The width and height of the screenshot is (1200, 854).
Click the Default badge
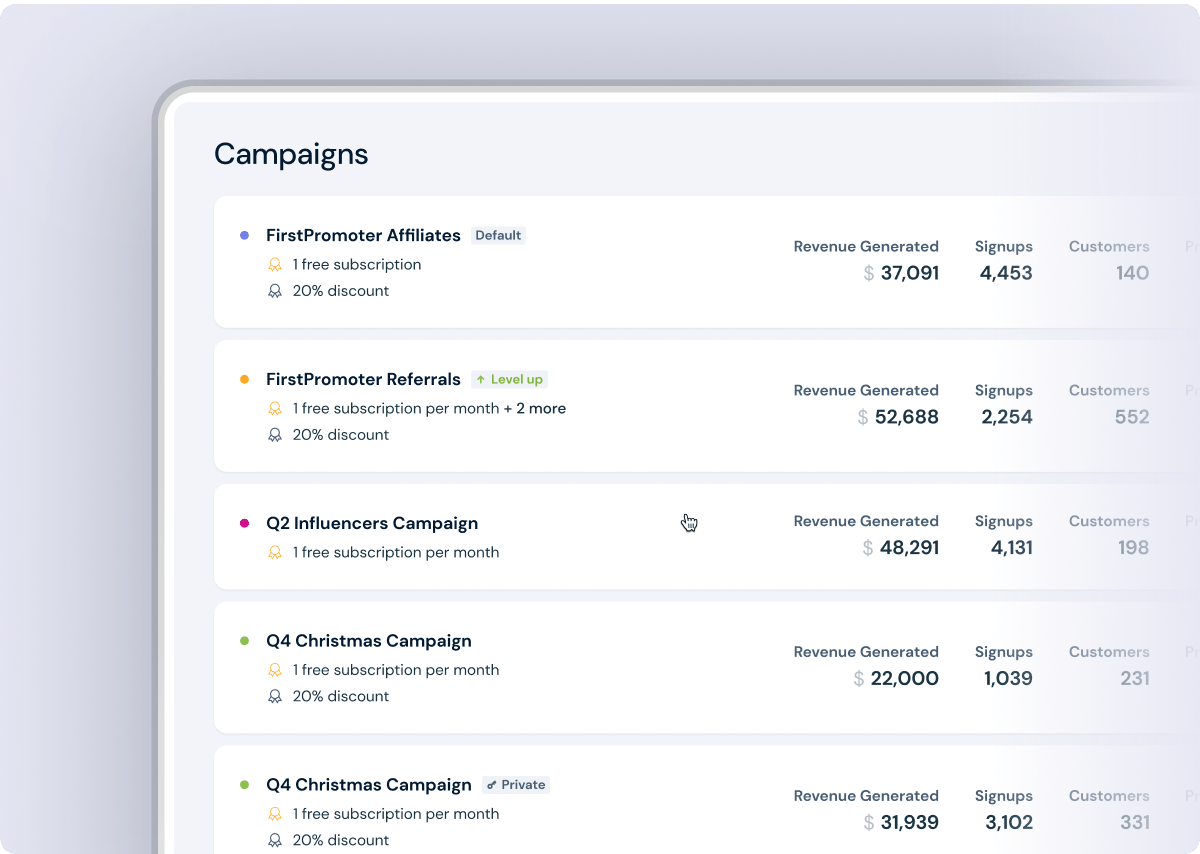tap(498, 236)
